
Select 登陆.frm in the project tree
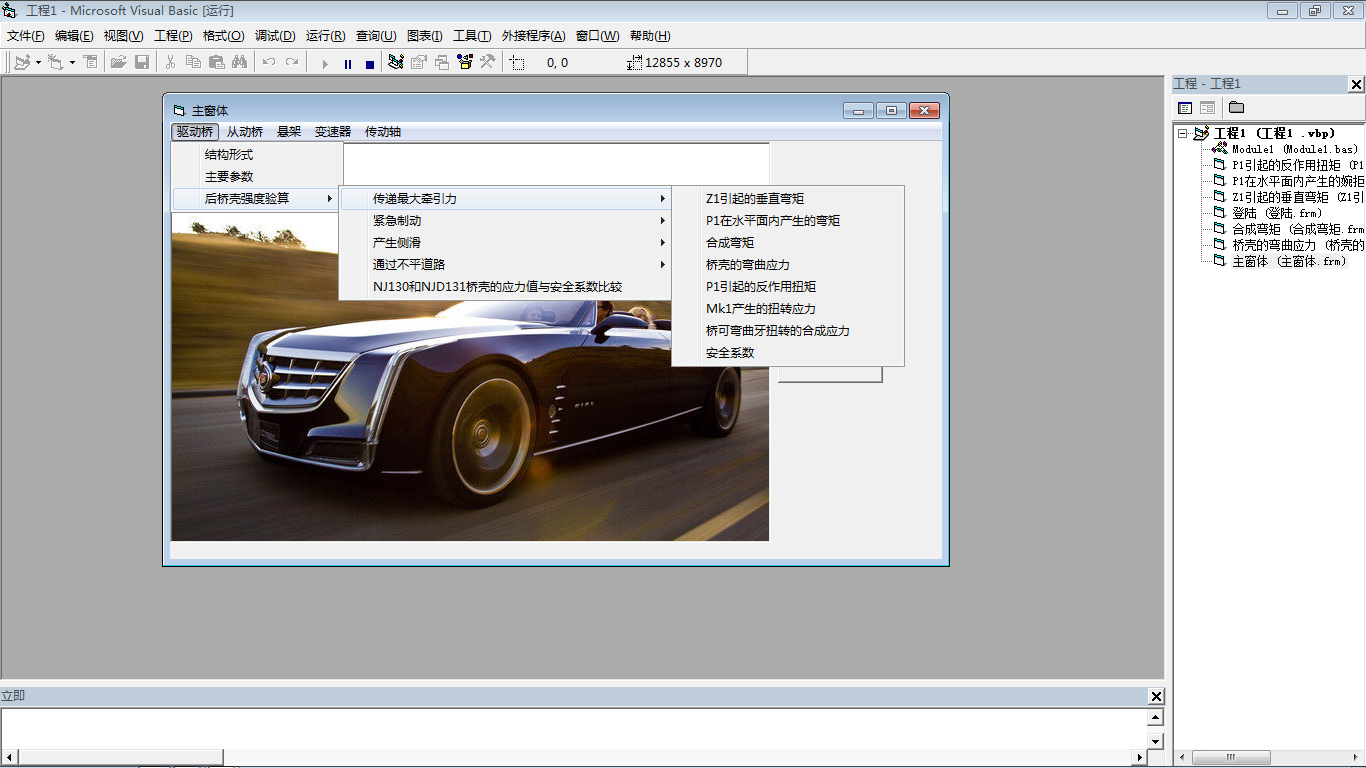pos(1276,213)
